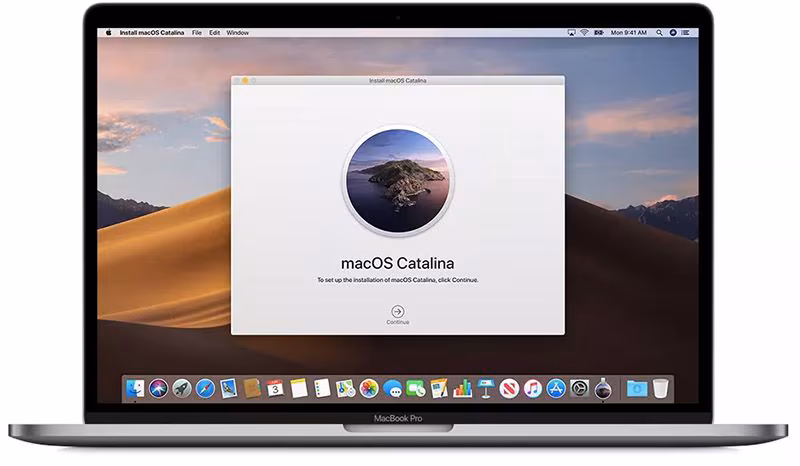Open the Window menu
Viewport: 800px width, 466px height.
pyautogui.click(x=237, y=33)
